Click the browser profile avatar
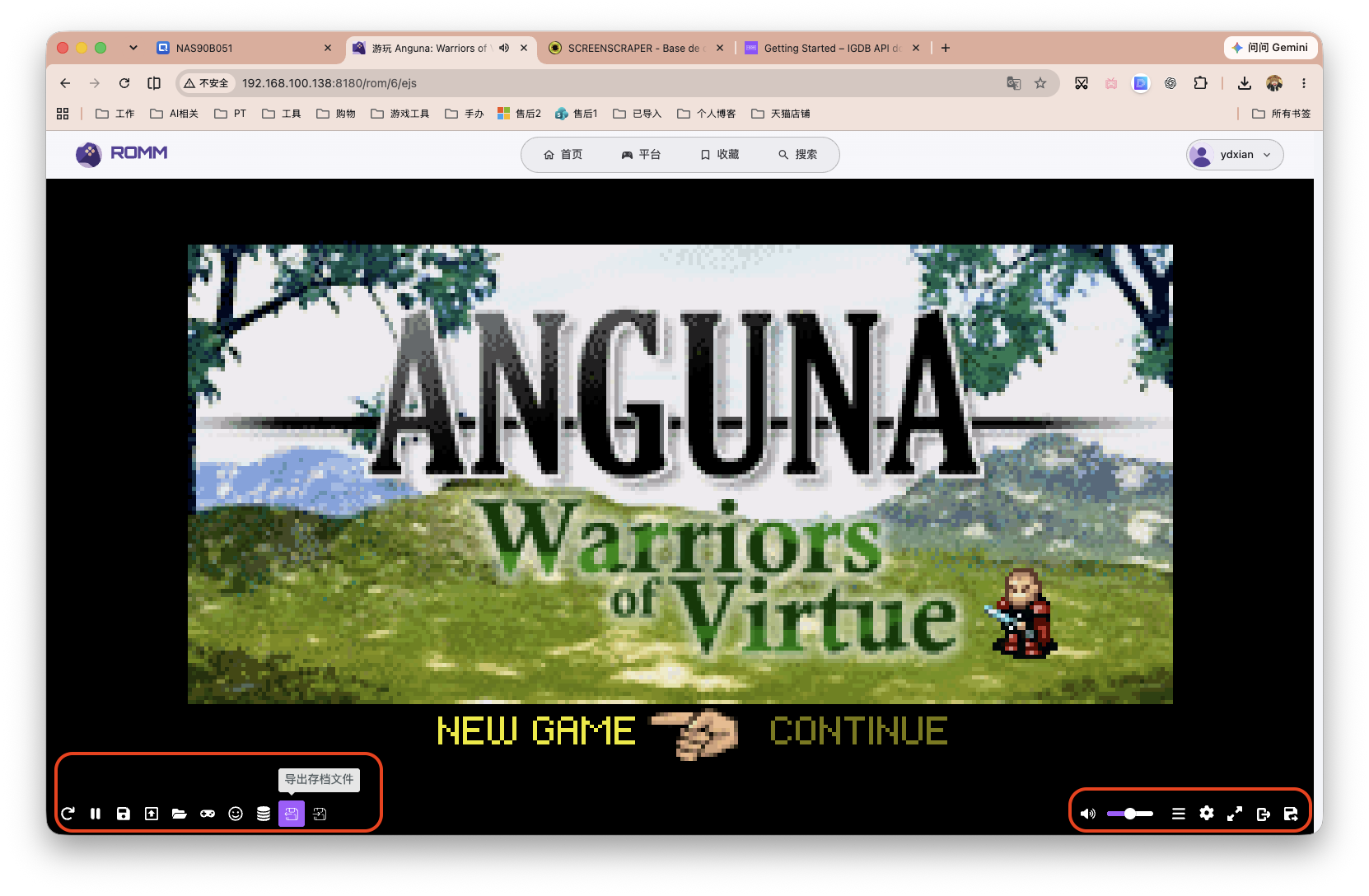Screen dimensions: 1369x896 pos(1274,83)
